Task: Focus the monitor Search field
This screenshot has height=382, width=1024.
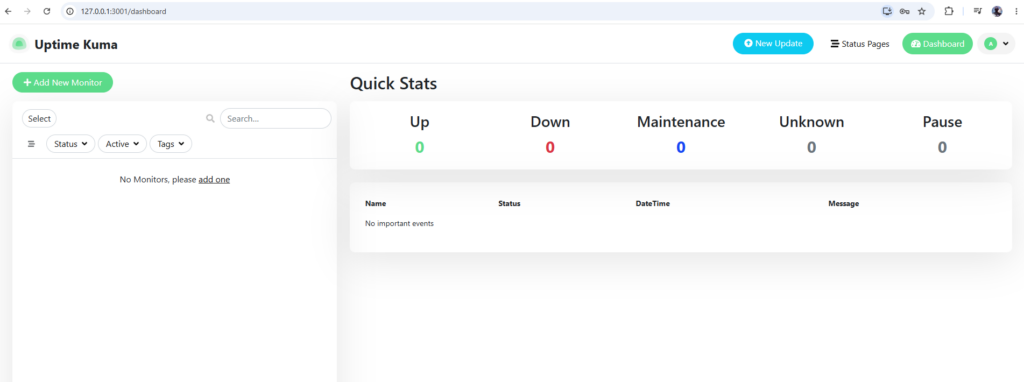Action: coord(276,119)
